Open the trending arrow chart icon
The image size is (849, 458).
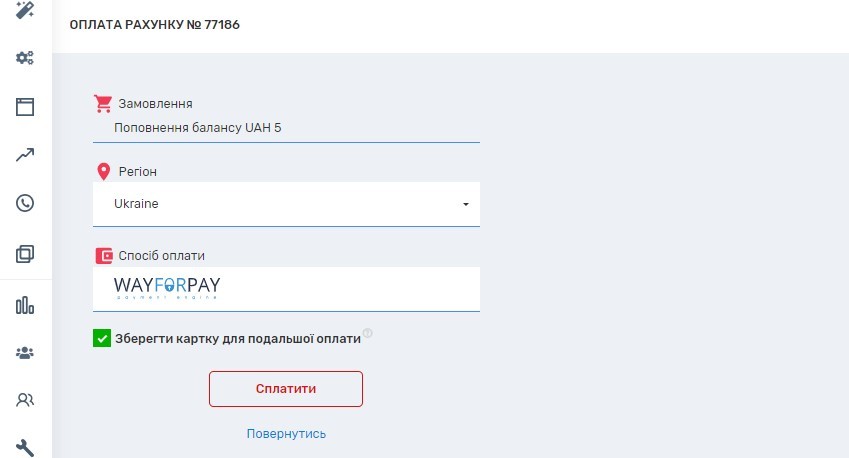[x=25, y=155]
